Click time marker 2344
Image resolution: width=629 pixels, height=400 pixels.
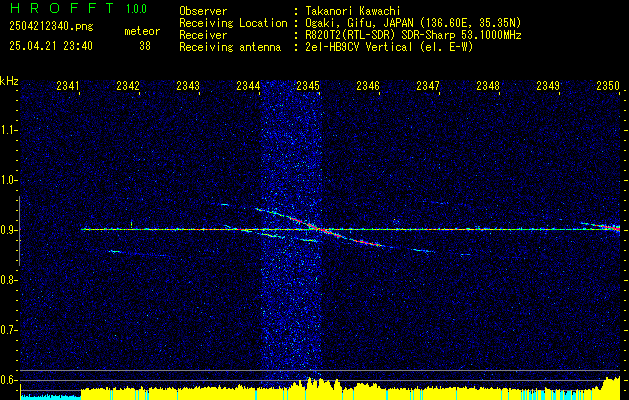(248, 85)
